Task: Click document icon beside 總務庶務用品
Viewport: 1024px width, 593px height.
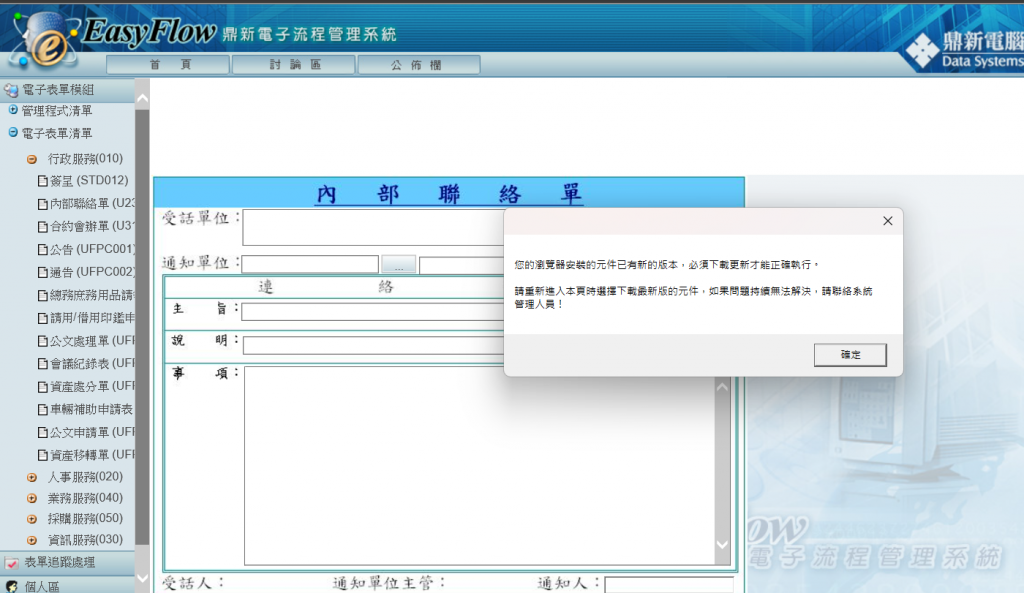Action: pyautogui.click(x=42, y=296)
